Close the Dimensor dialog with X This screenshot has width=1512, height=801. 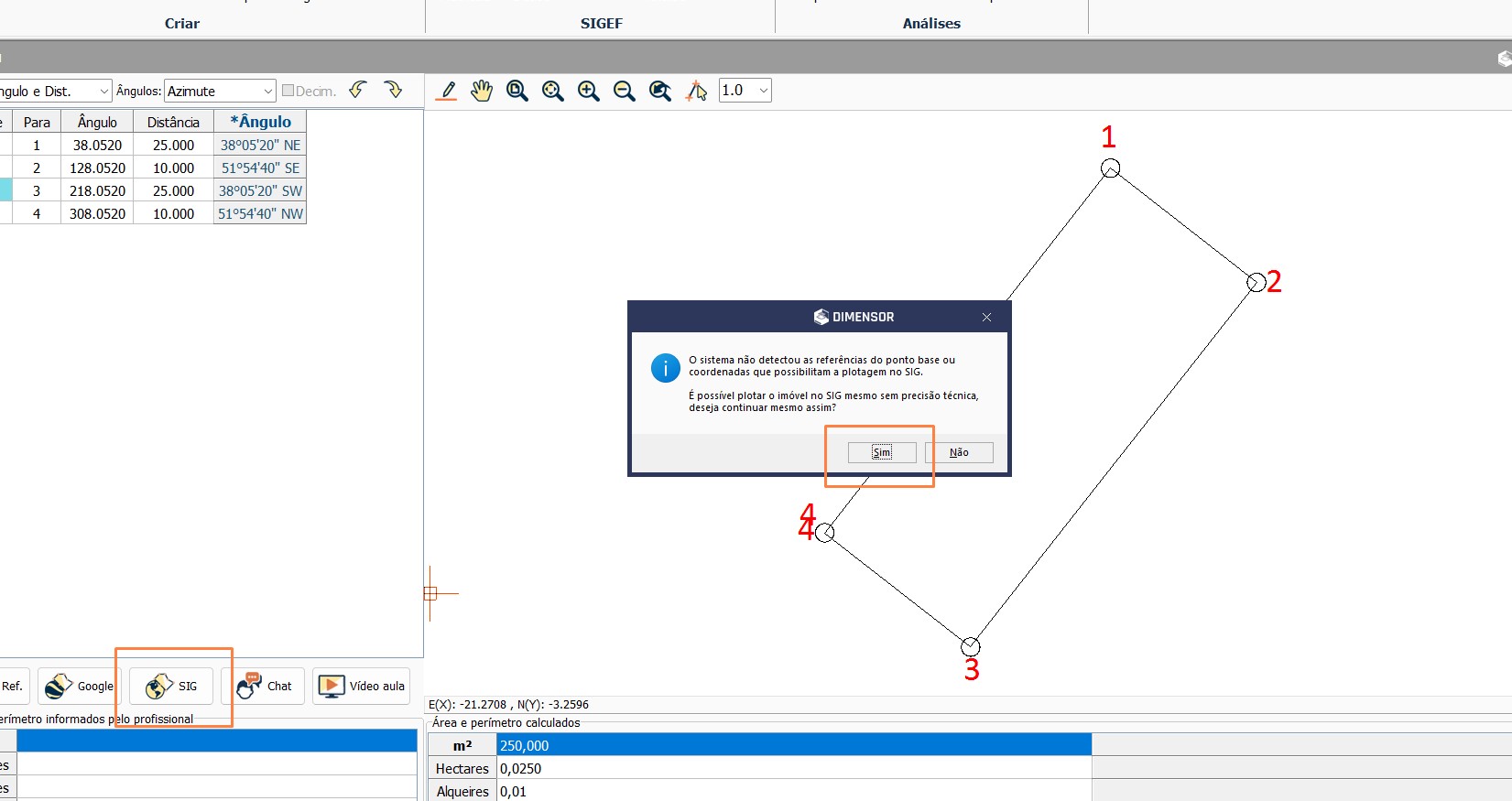tap(986, 317)
